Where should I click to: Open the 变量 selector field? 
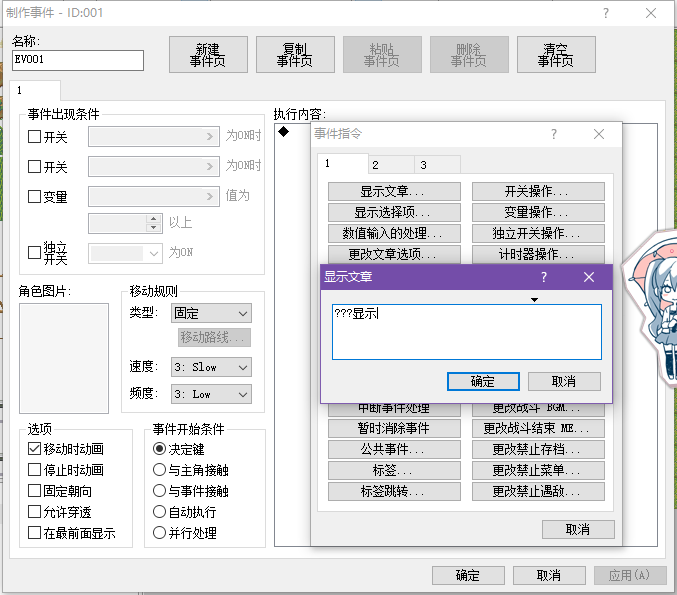(x=154, y=196)
